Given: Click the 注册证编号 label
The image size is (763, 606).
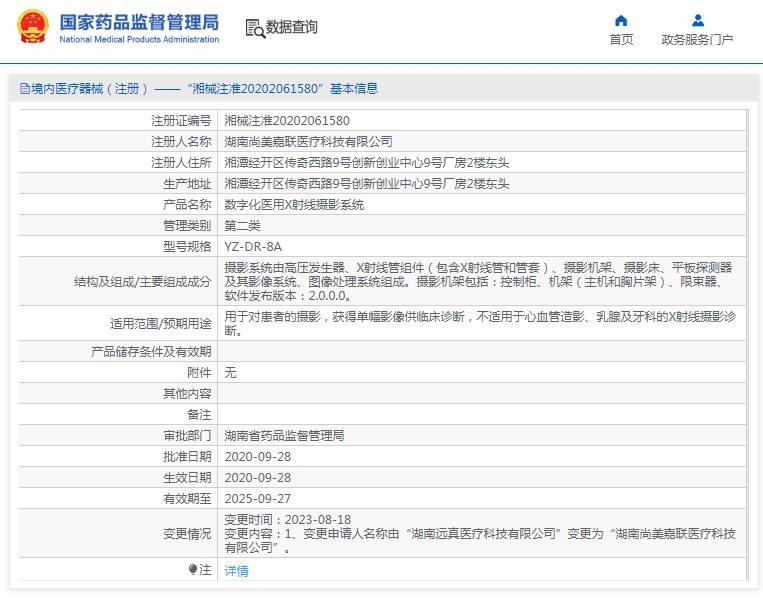Looking at the screenshot, I should pos(181,121).
